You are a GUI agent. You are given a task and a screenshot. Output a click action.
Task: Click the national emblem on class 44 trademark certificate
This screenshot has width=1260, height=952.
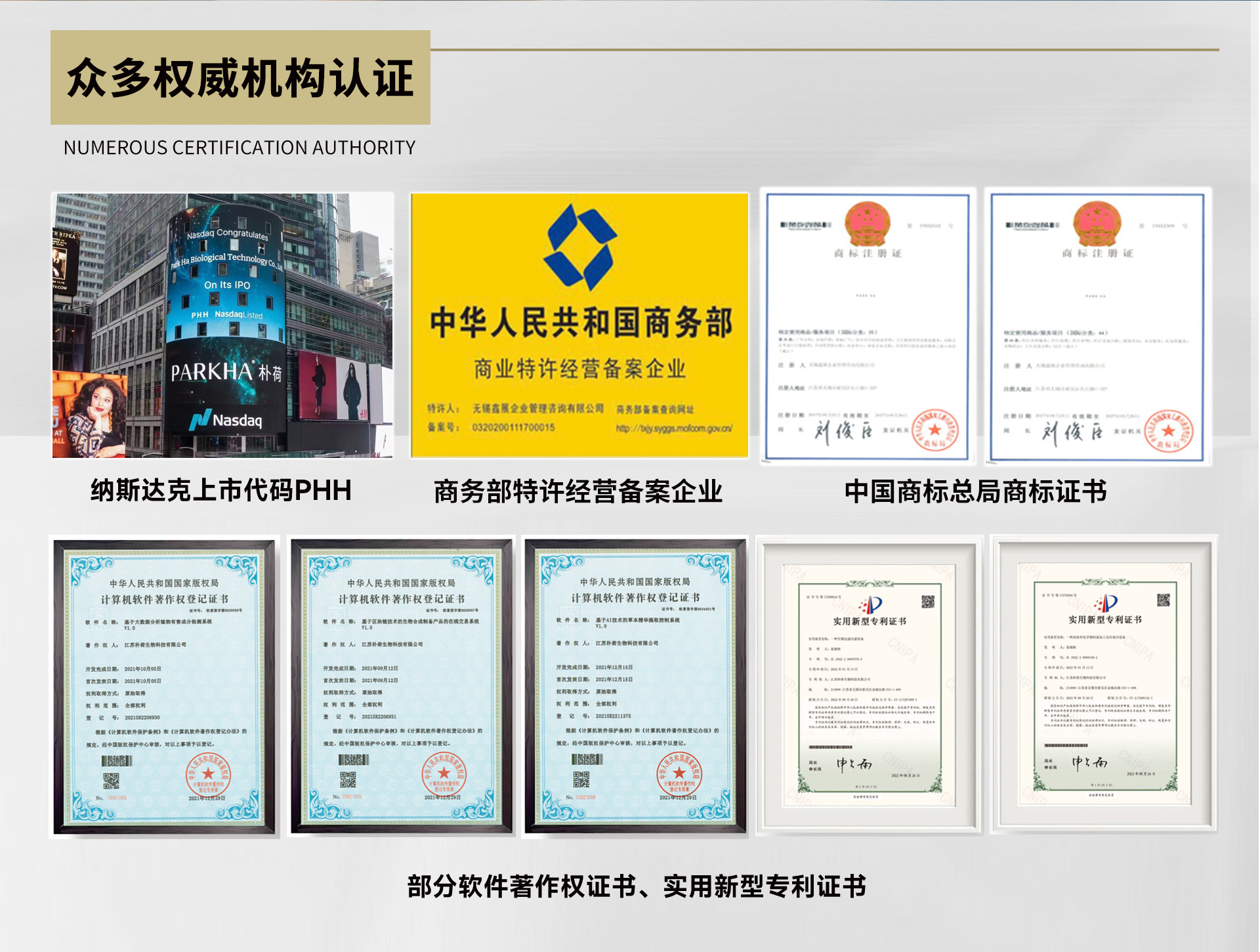point(1097,223)
